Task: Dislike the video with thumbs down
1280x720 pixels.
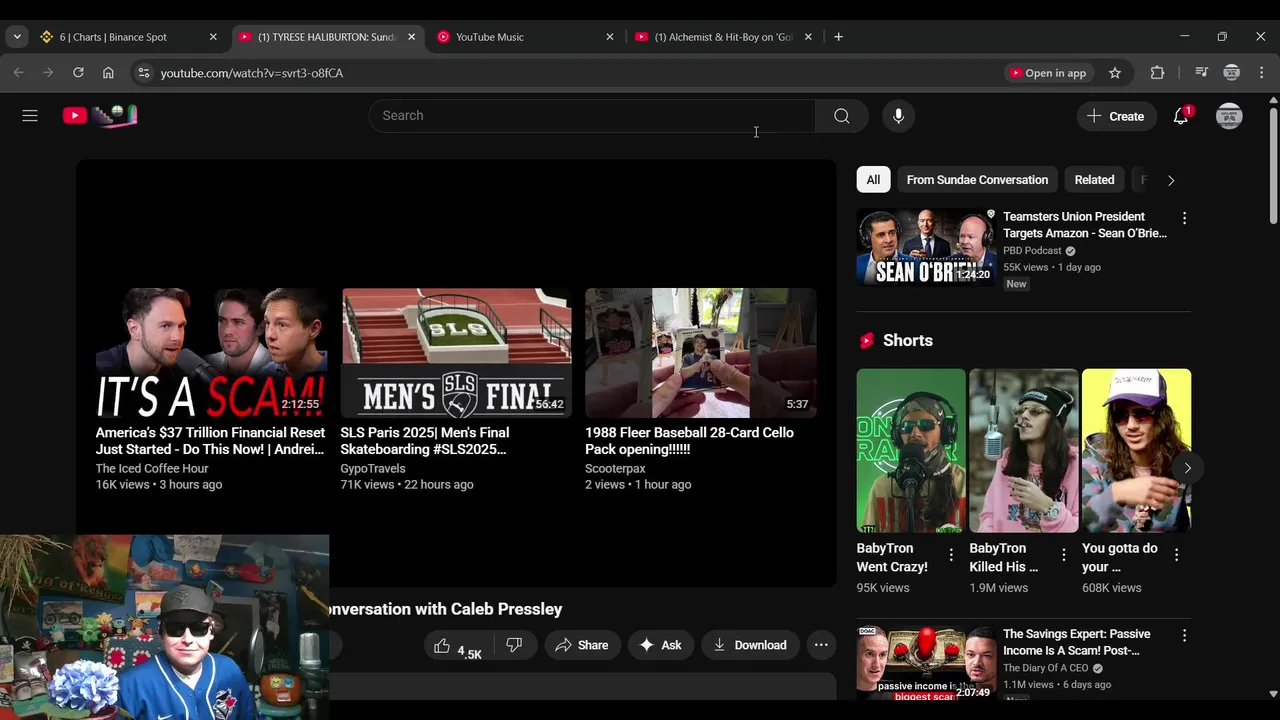Action: 514,645
